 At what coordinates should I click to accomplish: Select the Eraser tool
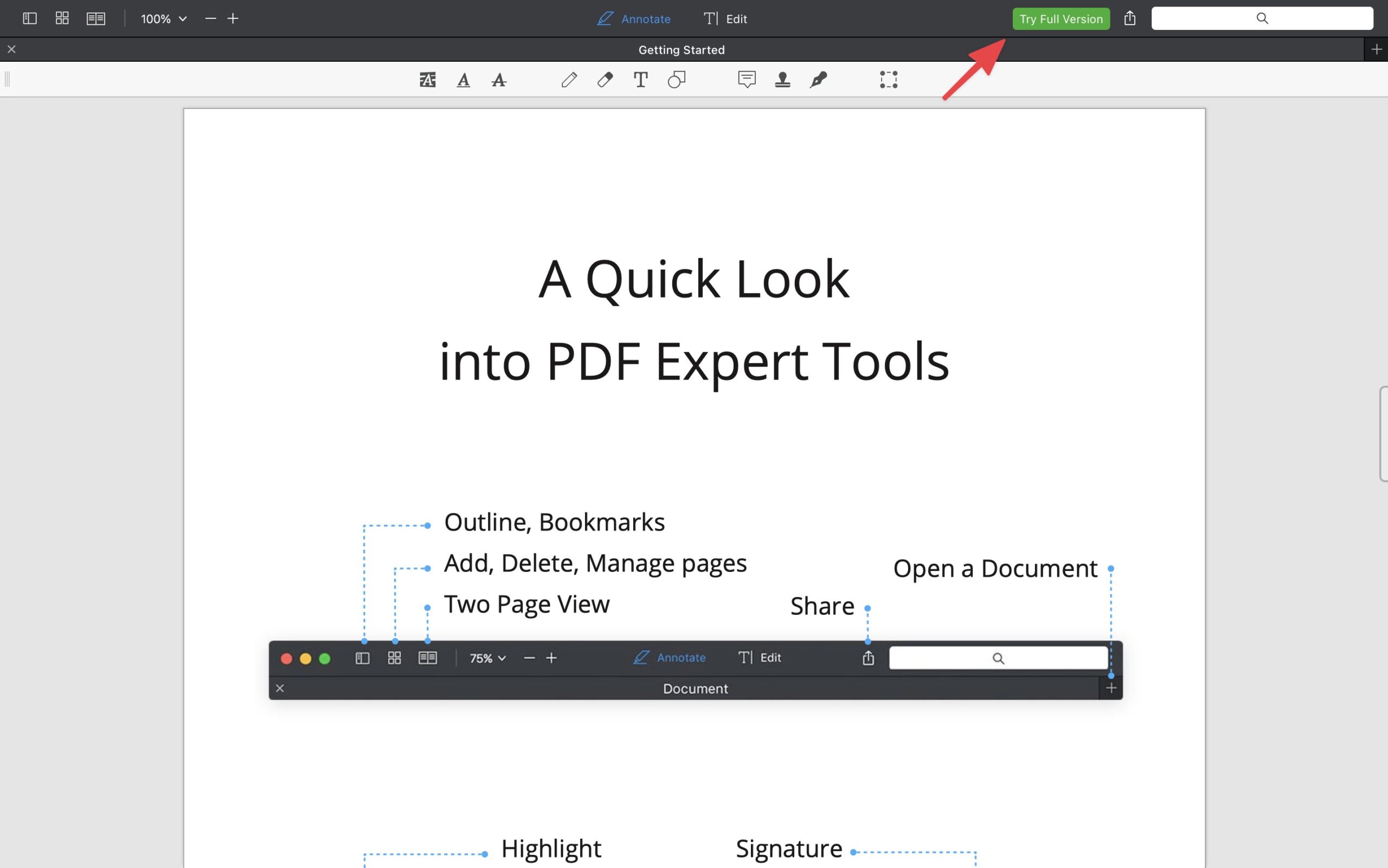tap(605, 79)
